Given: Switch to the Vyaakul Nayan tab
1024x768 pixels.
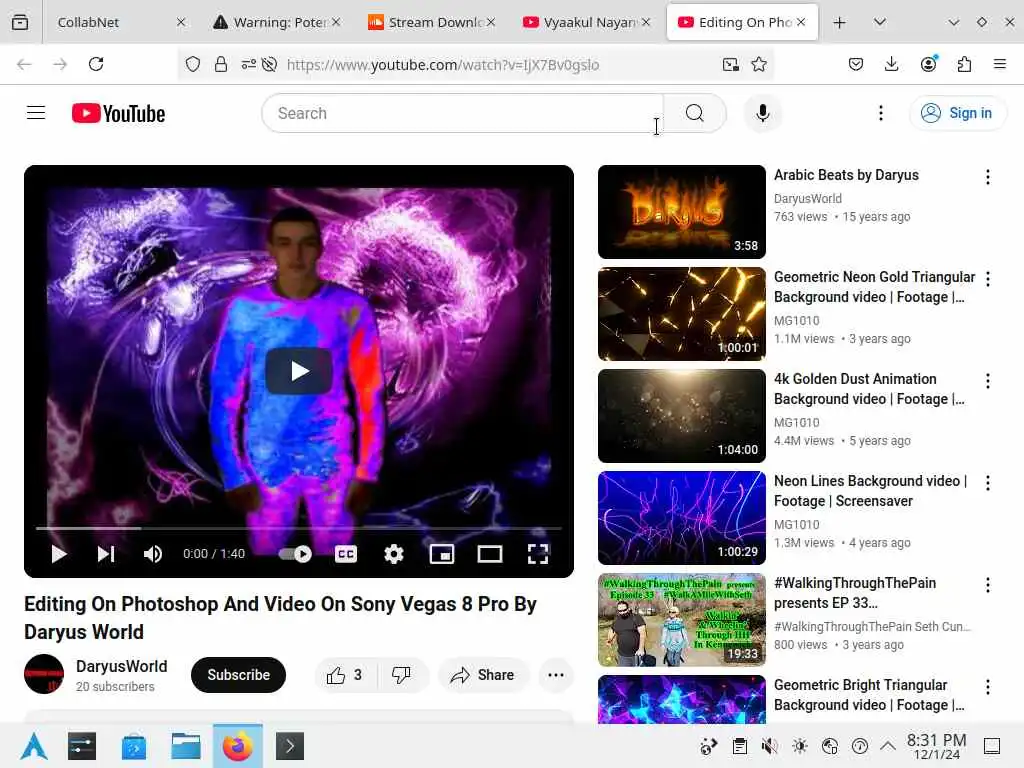Looking at the screenshot, I should (584, 22).
